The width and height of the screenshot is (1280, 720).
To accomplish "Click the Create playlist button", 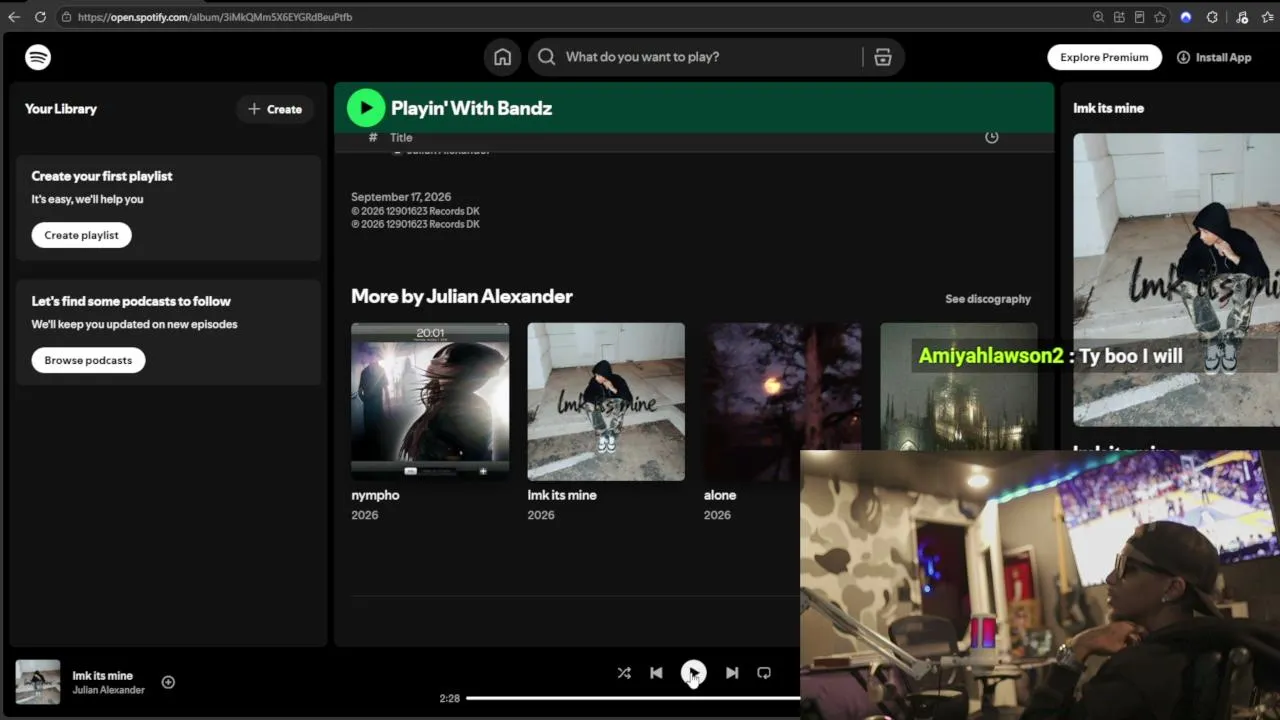I will (81, 235).
